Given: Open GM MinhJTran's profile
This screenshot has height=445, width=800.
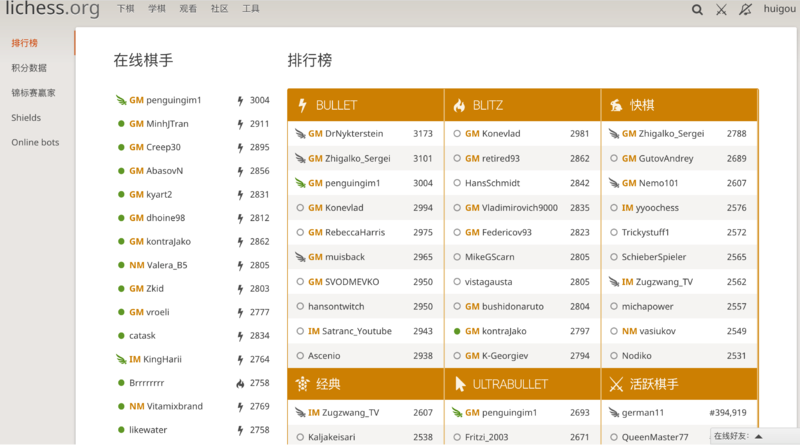Looking at the screenshot, I should click(x=159, y=123).
